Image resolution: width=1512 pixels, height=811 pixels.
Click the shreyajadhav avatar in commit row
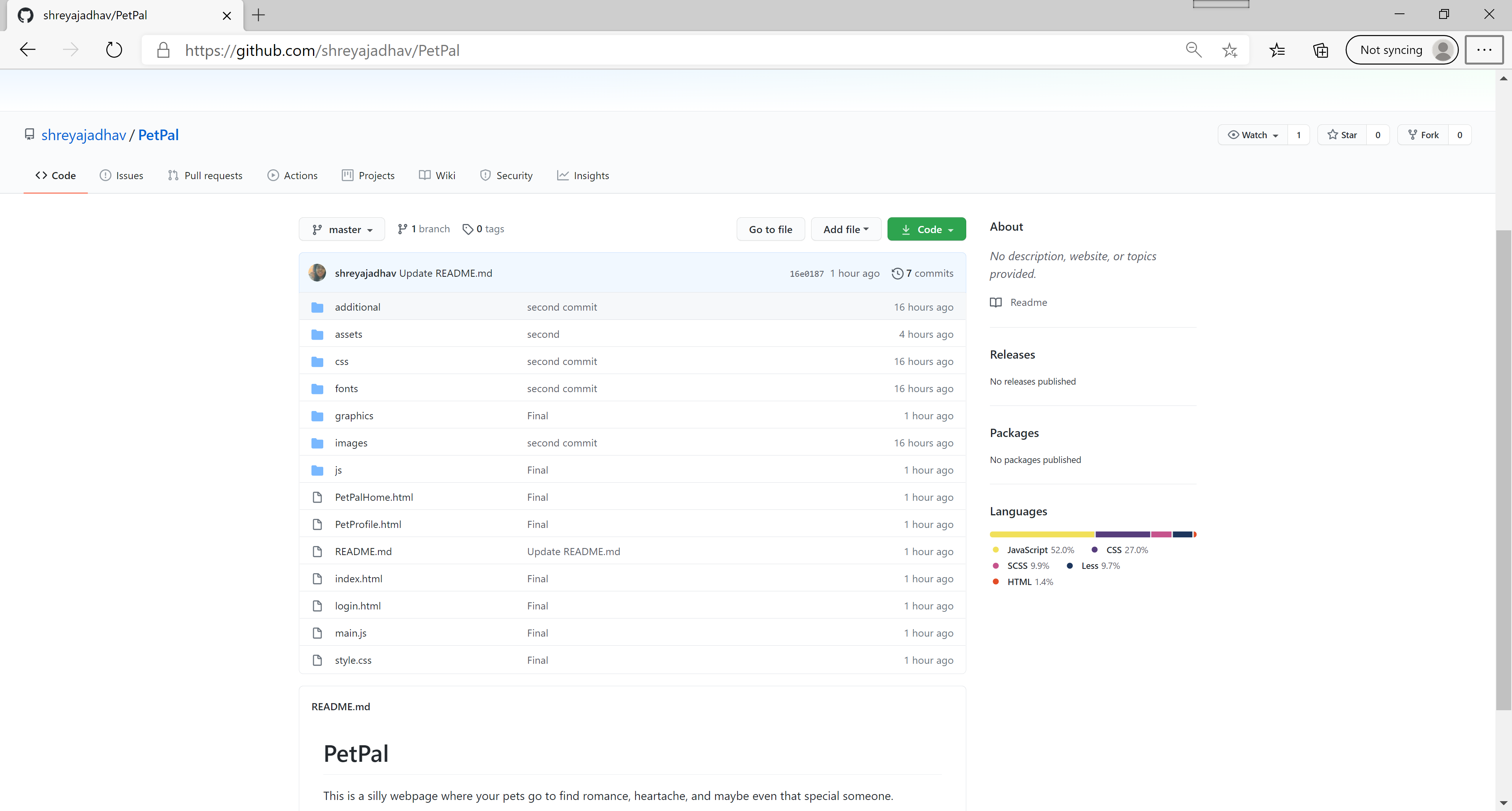pos(317,273)
